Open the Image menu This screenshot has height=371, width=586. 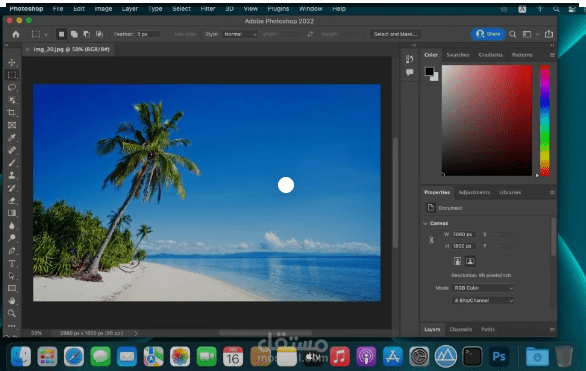pos(103,9)
